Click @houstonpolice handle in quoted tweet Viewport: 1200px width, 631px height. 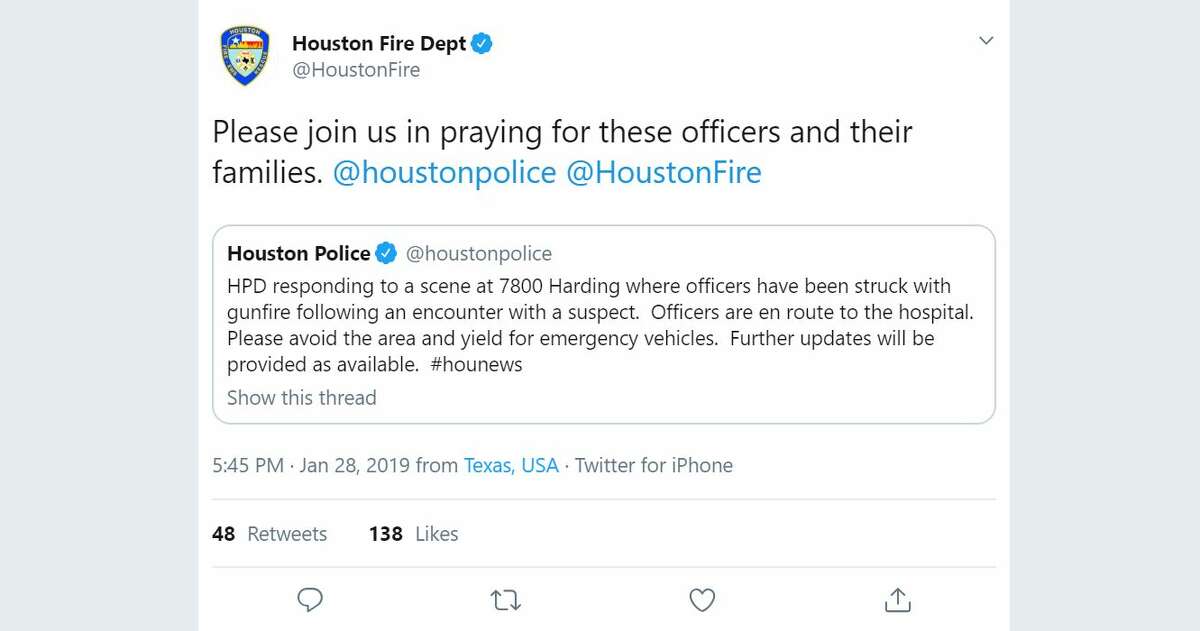click(478, 254)
